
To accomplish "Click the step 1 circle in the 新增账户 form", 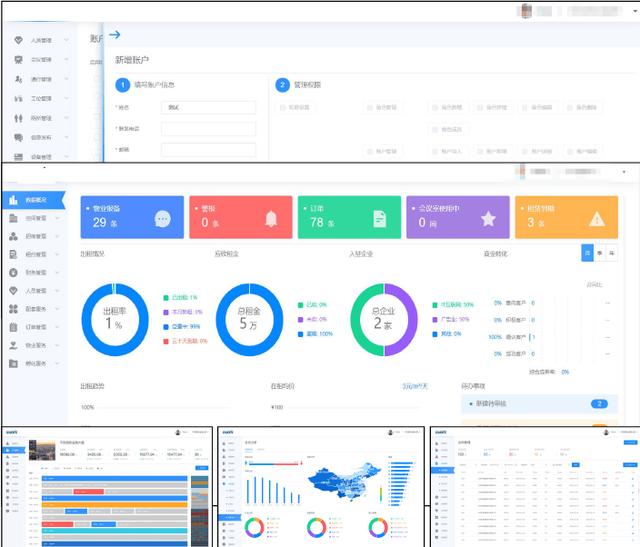I will pyautogui.click(x=122, y=85).
